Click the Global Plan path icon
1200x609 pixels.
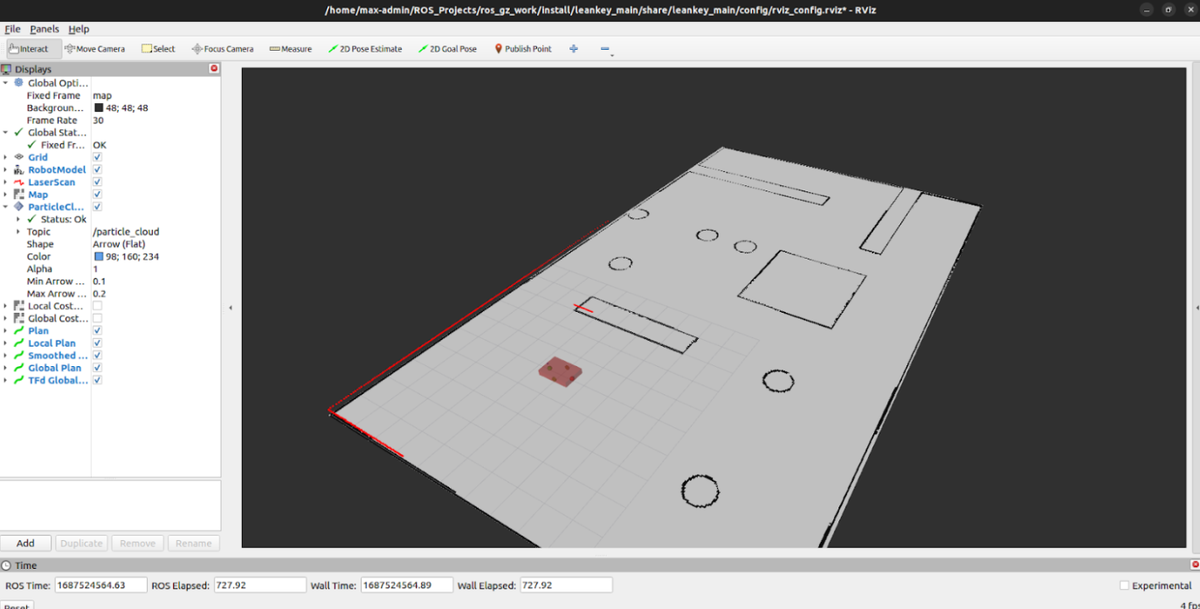tap(19, 368)
